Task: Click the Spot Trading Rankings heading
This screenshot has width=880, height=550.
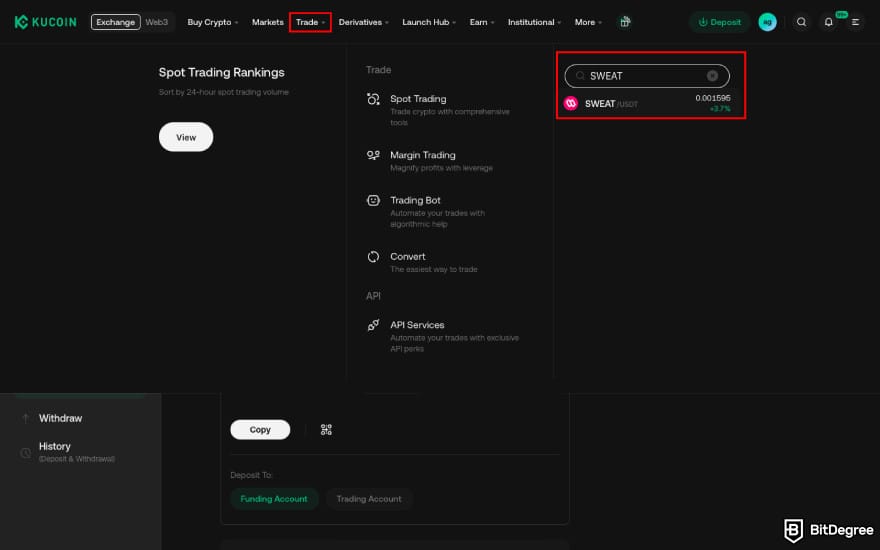Action: [221, 72]
